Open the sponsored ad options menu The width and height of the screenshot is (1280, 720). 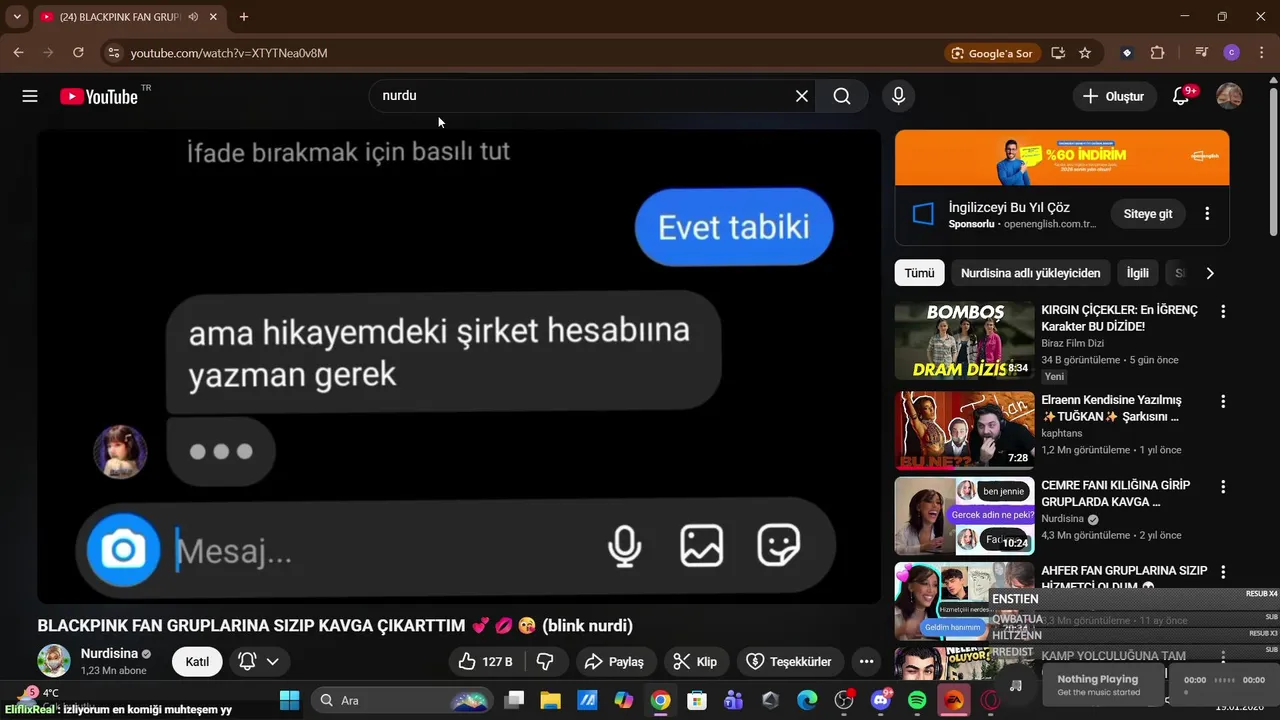coord(1207,214)
